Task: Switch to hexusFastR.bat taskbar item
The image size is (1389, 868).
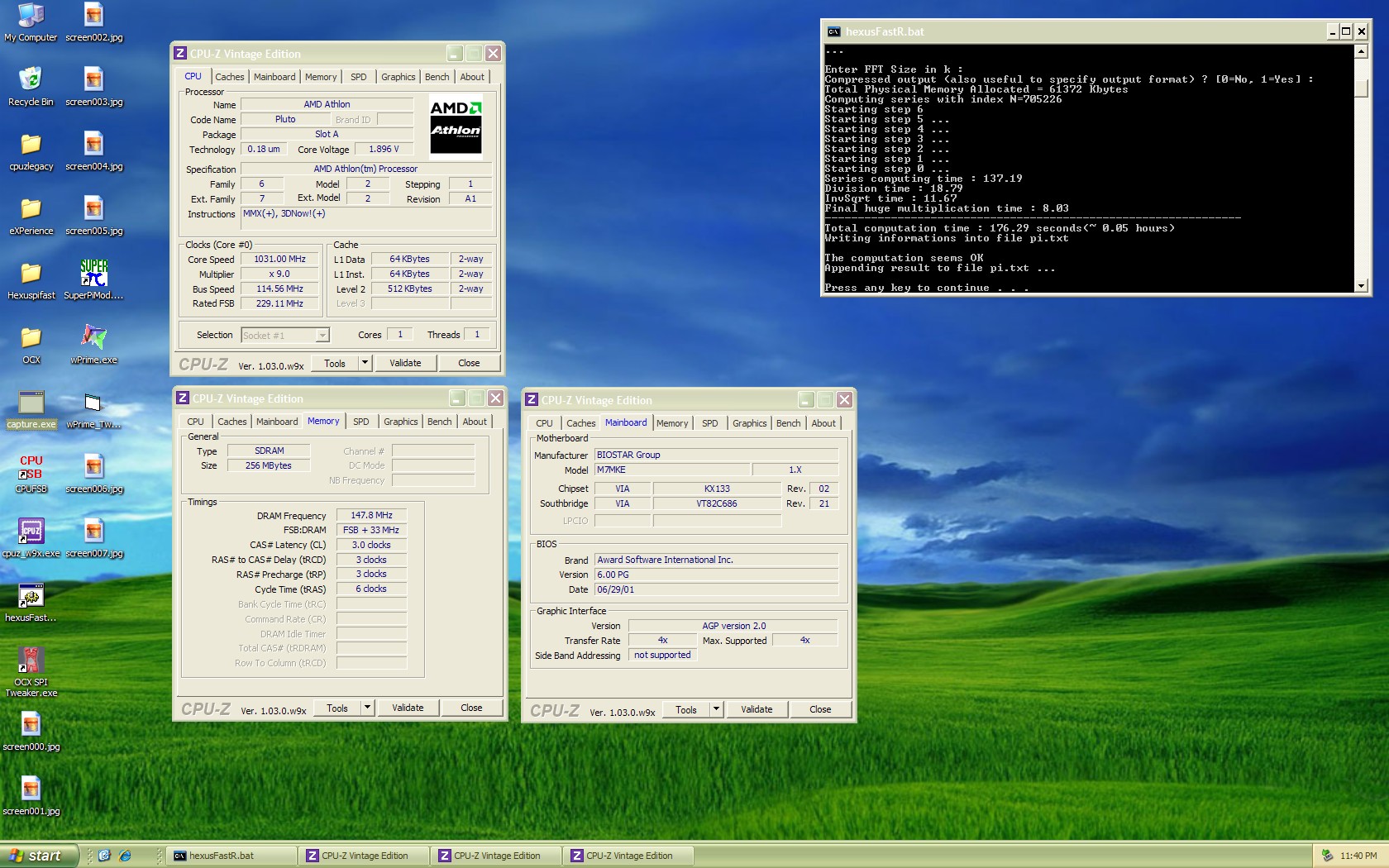Action: (231, 856)
